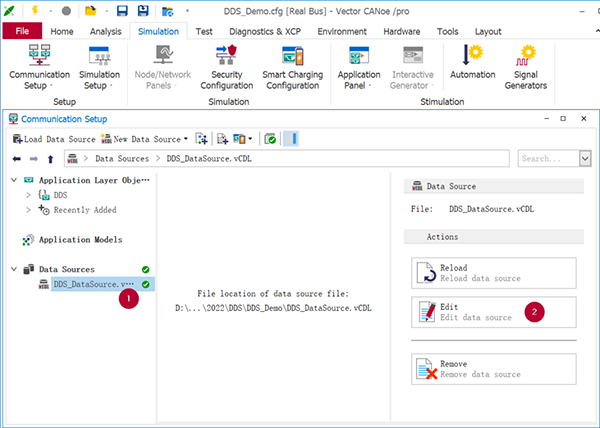This screenshot has width=600, height=428.
Task: Click Load Data Source in the toolbar
Action: [54, 139]
